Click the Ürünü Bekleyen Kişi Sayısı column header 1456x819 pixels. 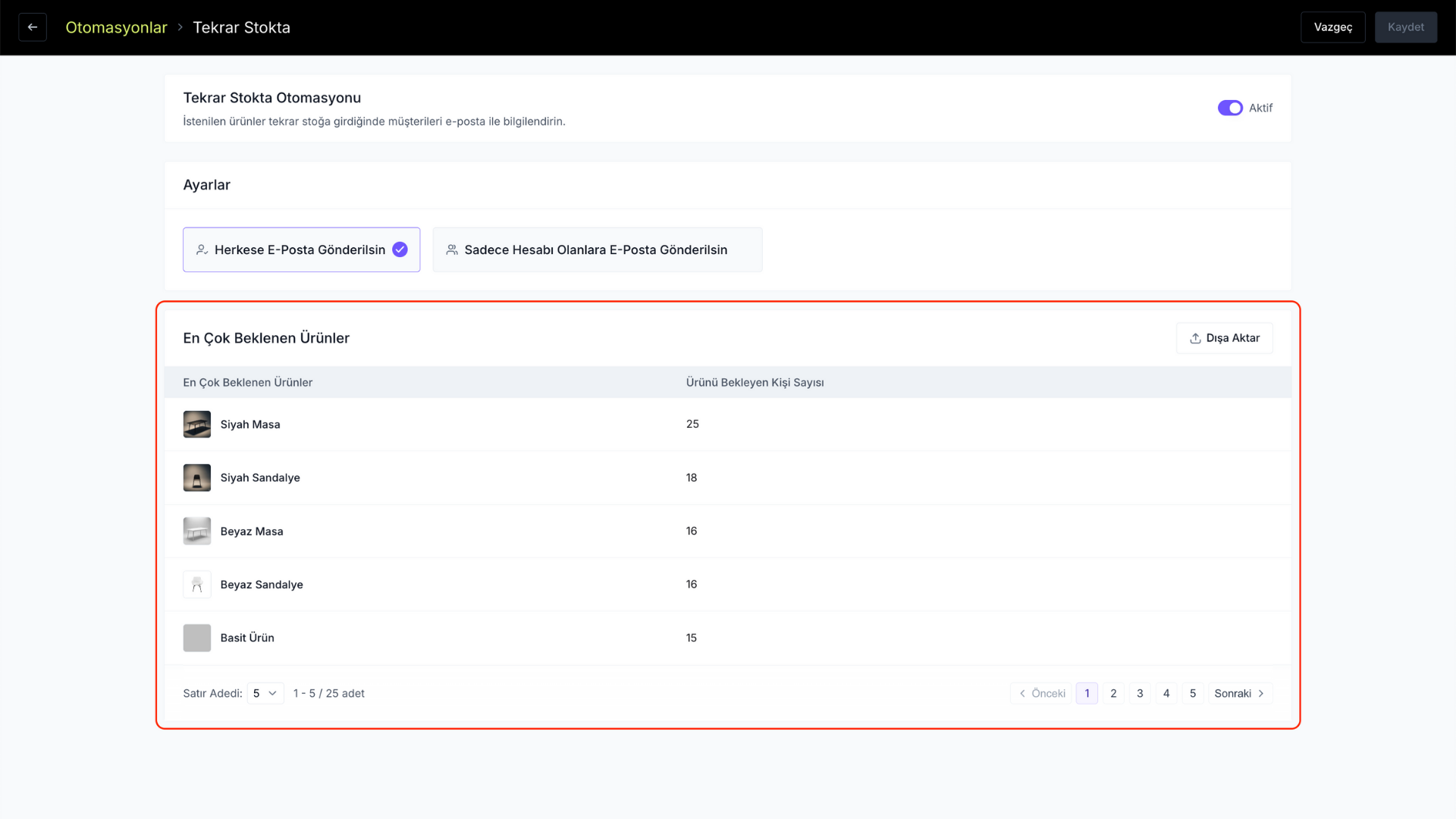[755, 382]
